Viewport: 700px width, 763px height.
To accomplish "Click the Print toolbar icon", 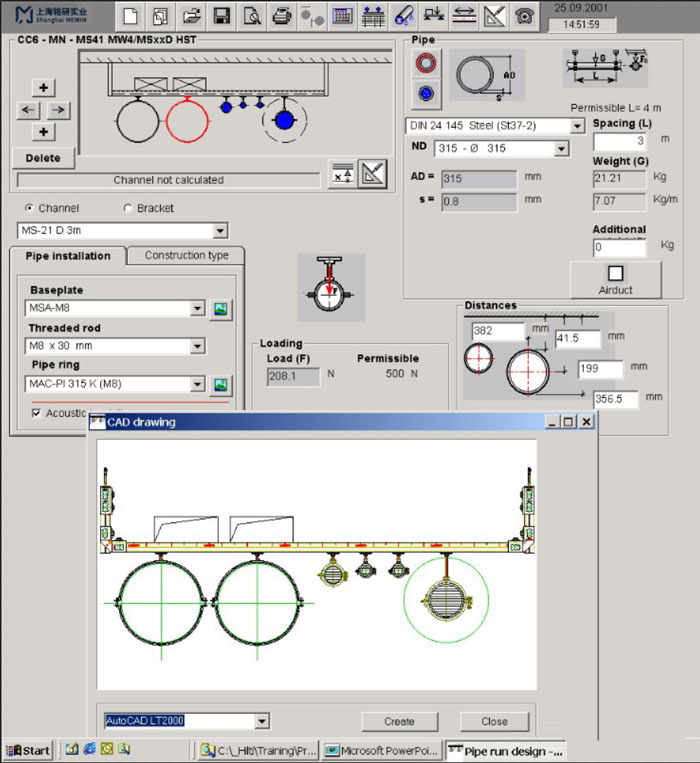I will tap(283, 16).
